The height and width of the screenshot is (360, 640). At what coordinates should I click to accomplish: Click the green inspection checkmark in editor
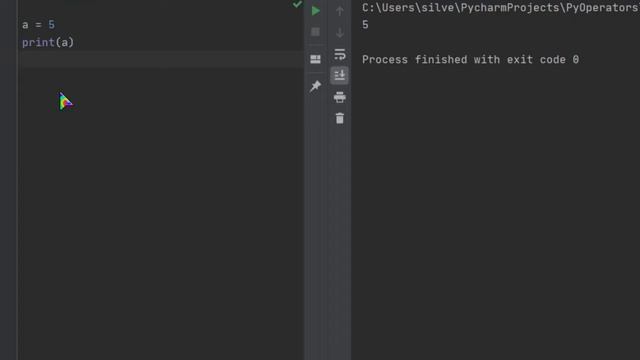pos(298,4)
